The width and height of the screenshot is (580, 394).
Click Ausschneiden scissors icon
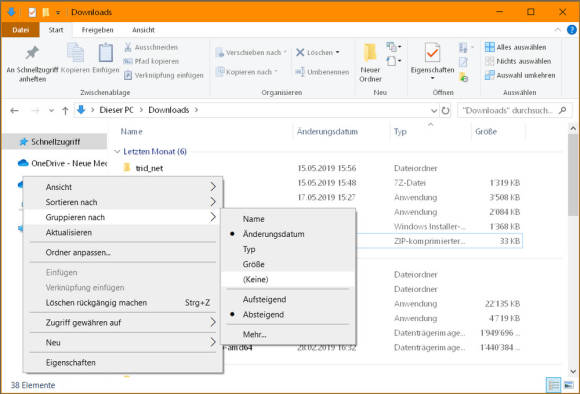pyautogui.click(x=128, y=47)
